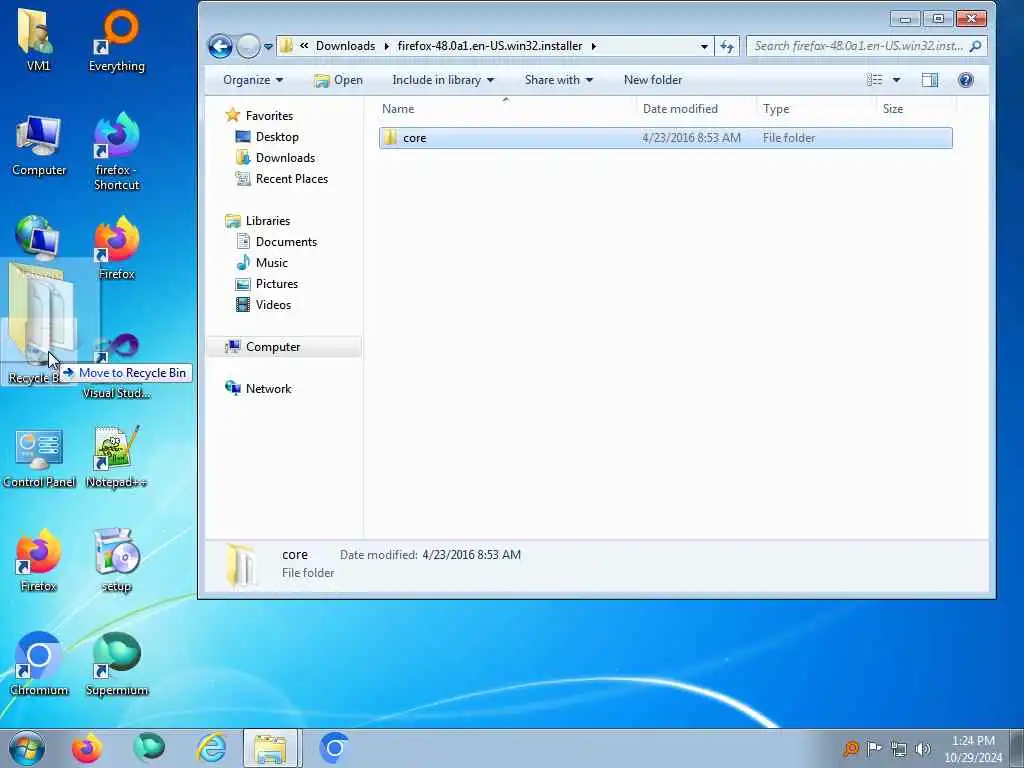Screen dimensions: 1024x768
Task: Create a New folder
Action: [x=652, y=80]
